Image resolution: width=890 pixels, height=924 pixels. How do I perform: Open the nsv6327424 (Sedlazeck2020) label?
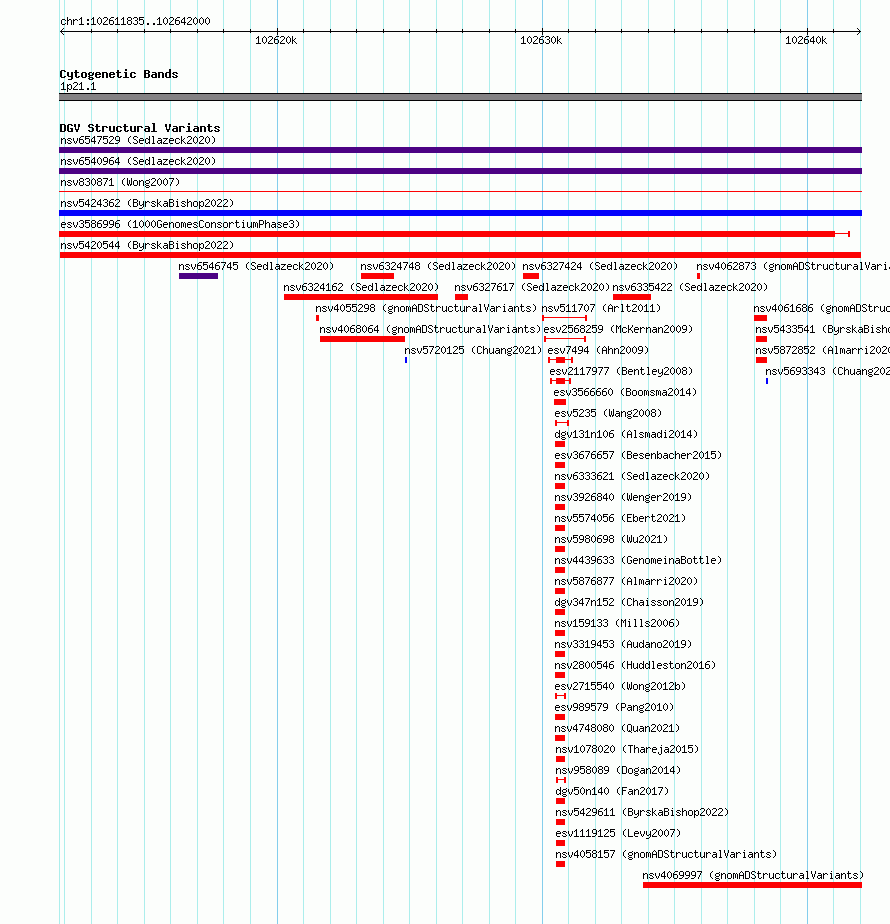(x=600, y=266)
